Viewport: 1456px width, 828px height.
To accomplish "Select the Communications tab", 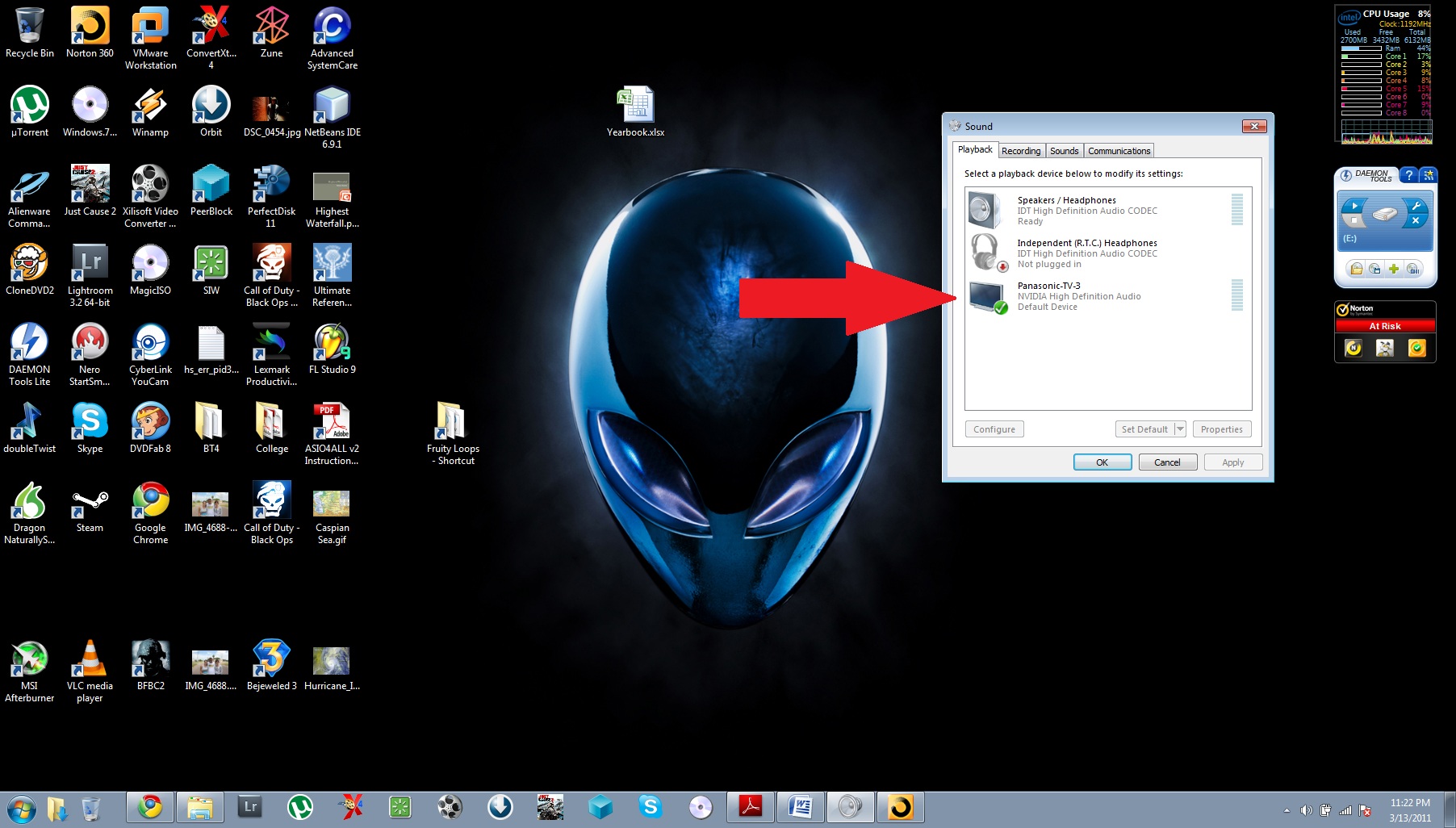I will click(x=1119, y=151).
